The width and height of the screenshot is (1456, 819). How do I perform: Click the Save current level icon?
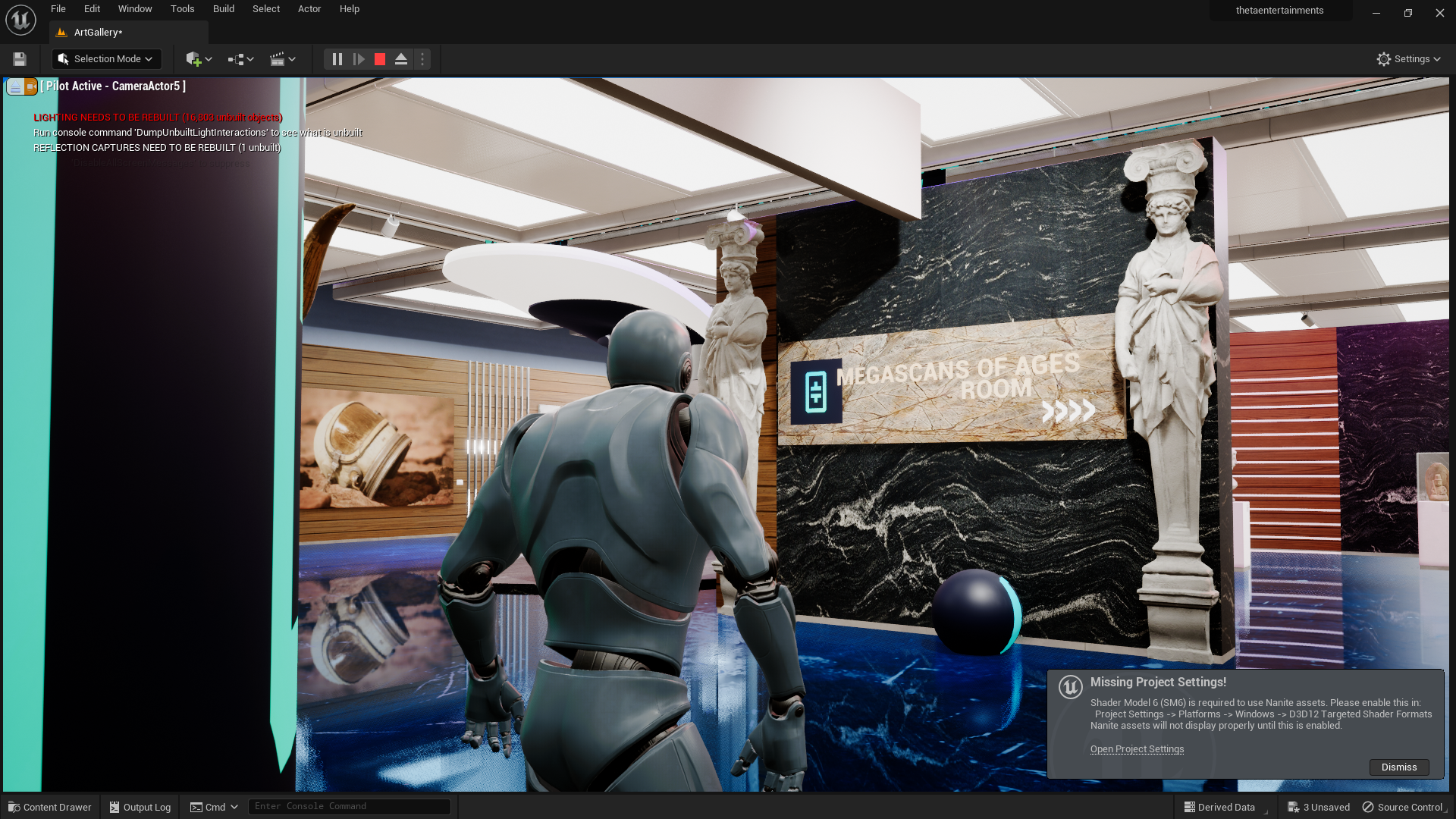[20, 59]
